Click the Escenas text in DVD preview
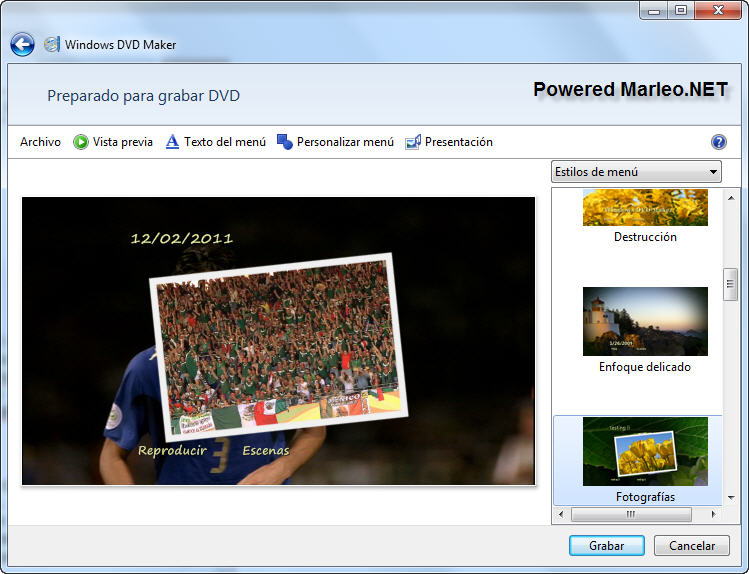This screenshot has height=574, width=749. [x=266, y=450]
